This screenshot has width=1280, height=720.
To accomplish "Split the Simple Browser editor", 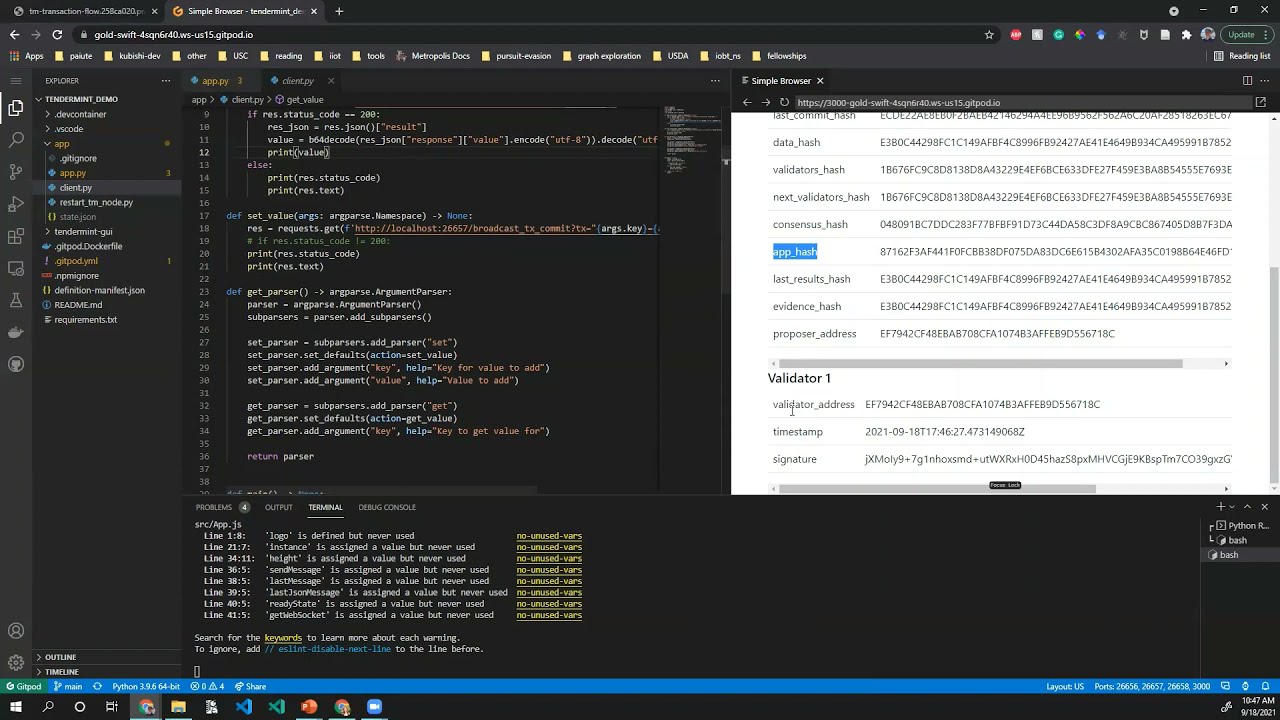I will (1247, 81).
